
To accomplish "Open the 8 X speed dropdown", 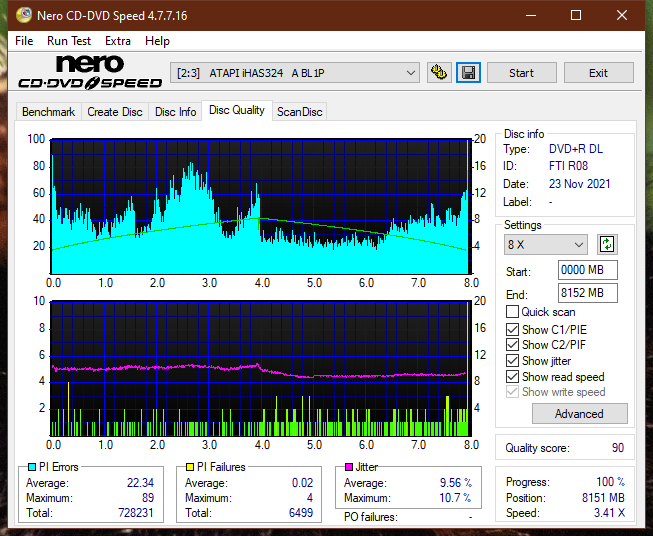I will (x=546, y=244).
